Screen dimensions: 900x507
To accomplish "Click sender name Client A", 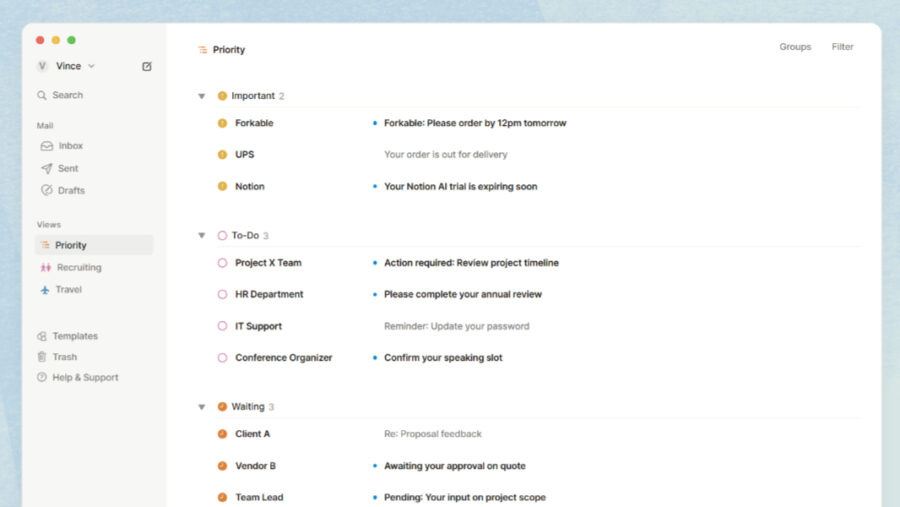I will click(252, 434).
